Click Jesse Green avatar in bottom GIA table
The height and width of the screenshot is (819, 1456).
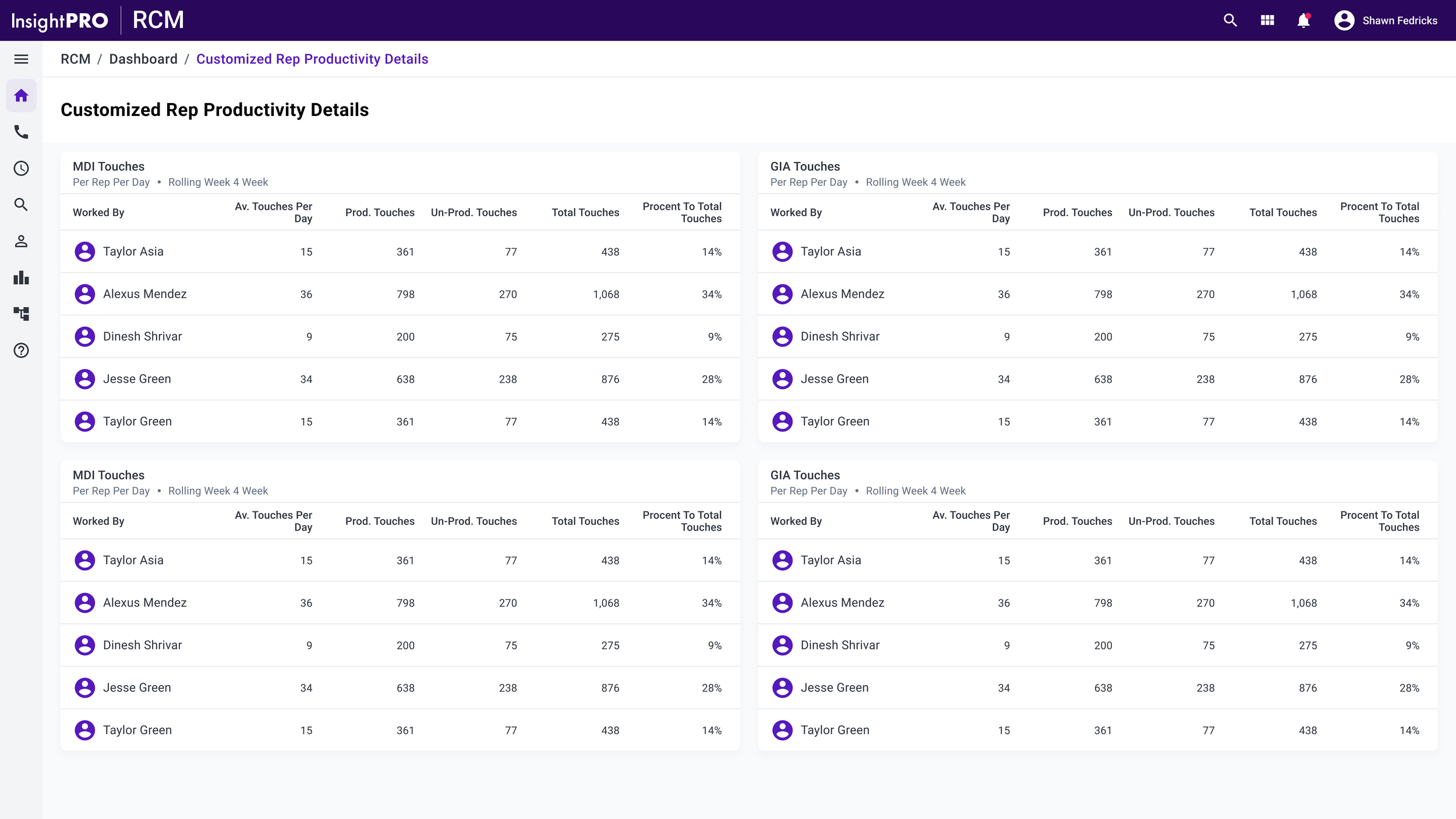click(x=782, y=688)
